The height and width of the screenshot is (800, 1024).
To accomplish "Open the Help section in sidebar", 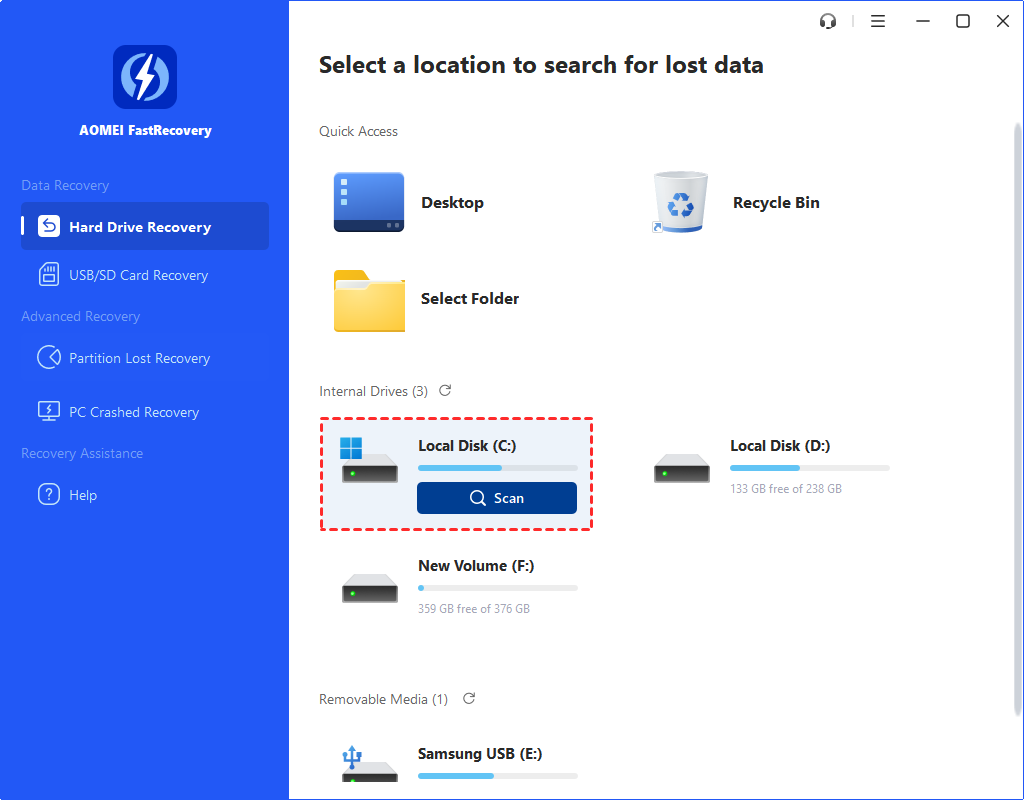I will coord(145,495).
